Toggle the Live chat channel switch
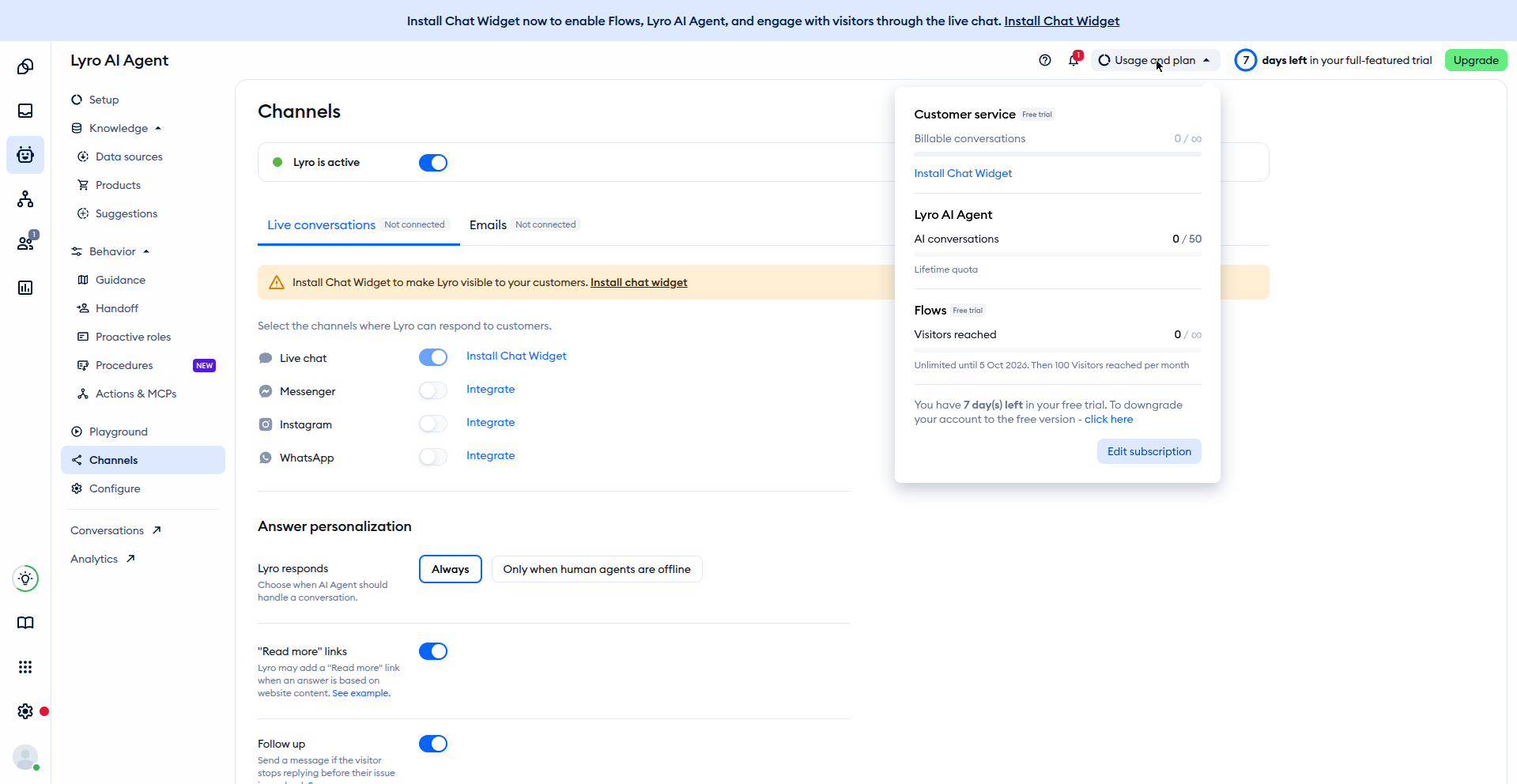 point(433,357)
